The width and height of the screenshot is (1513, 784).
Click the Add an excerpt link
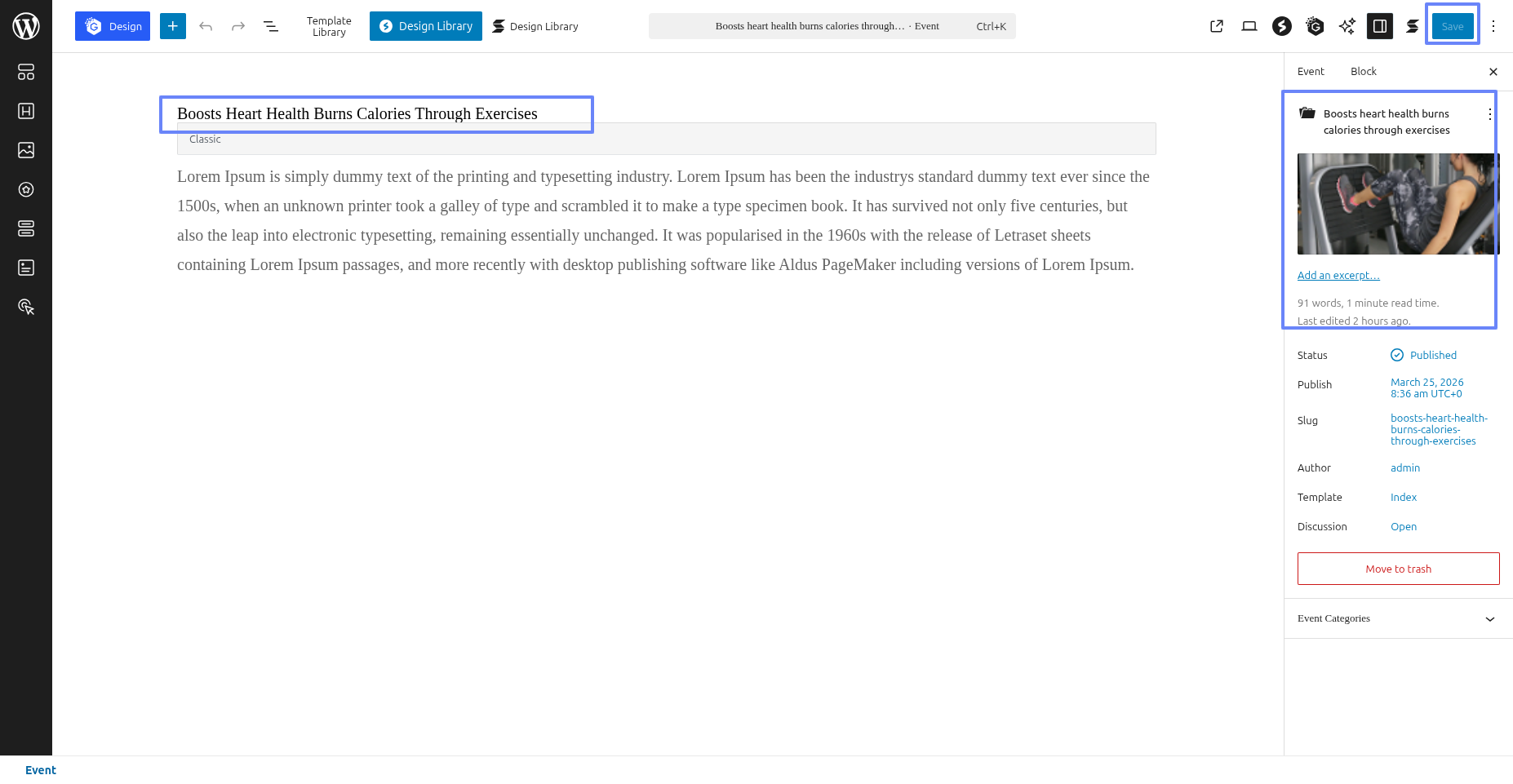click(1338, 276)
